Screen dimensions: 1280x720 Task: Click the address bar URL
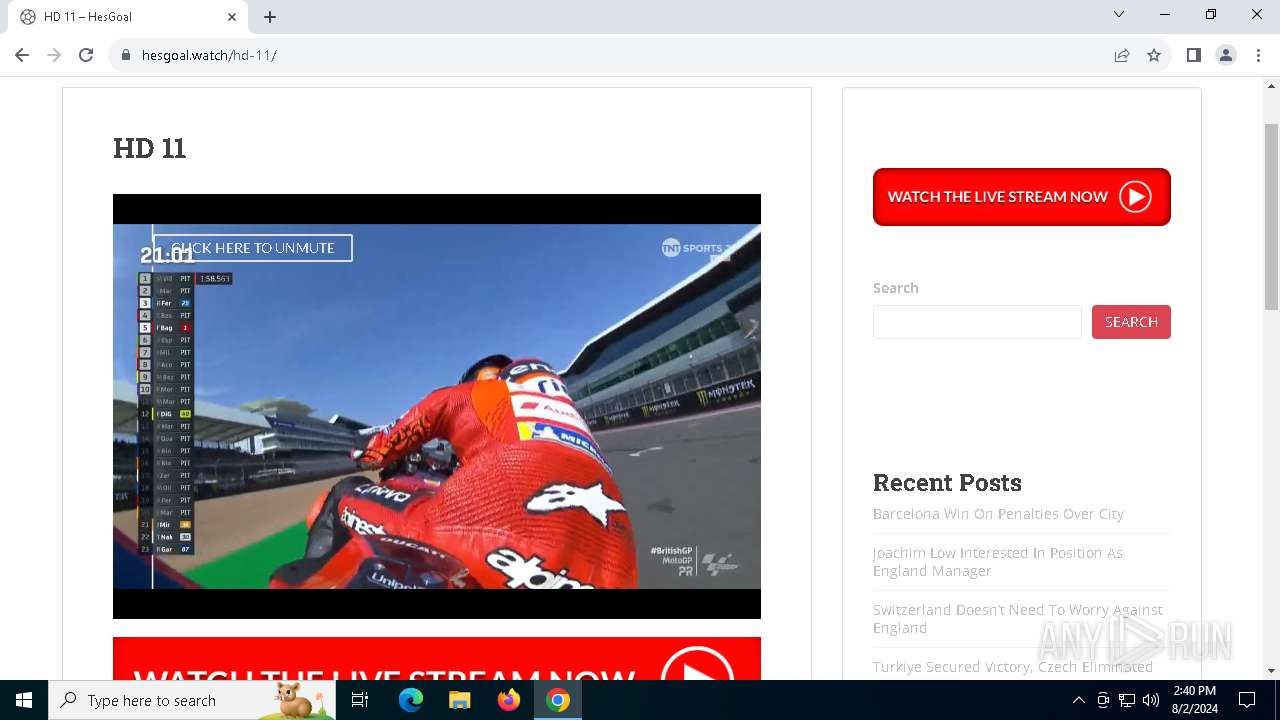point(209,55)
